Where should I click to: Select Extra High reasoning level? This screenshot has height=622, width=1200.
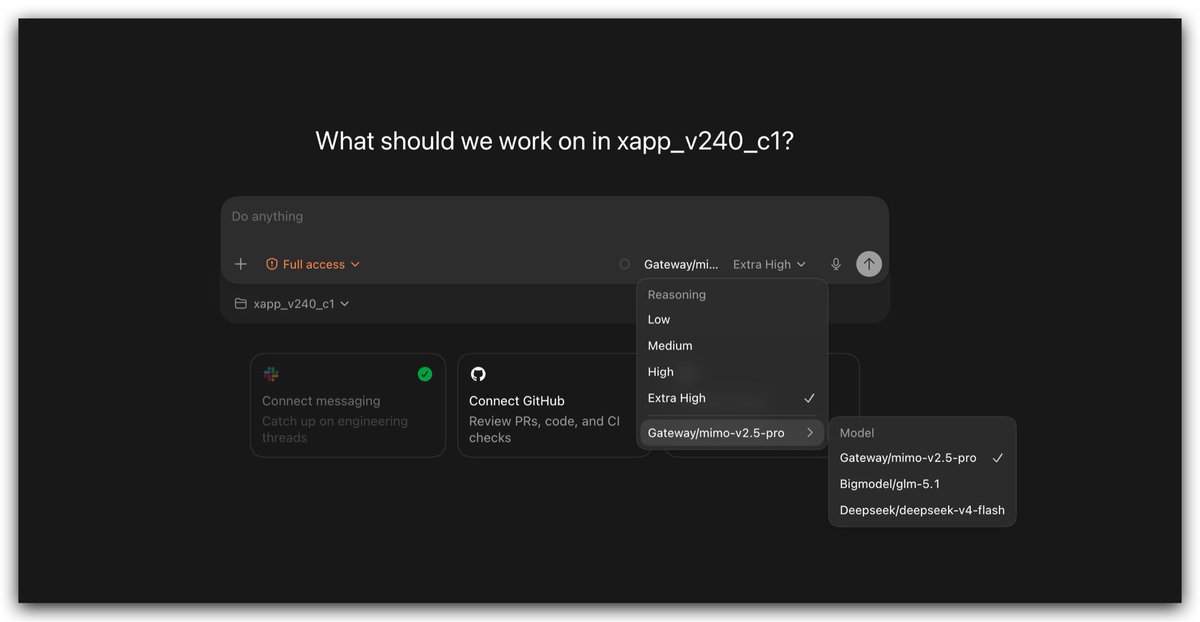pyautogui.click(x=732, y=398)
